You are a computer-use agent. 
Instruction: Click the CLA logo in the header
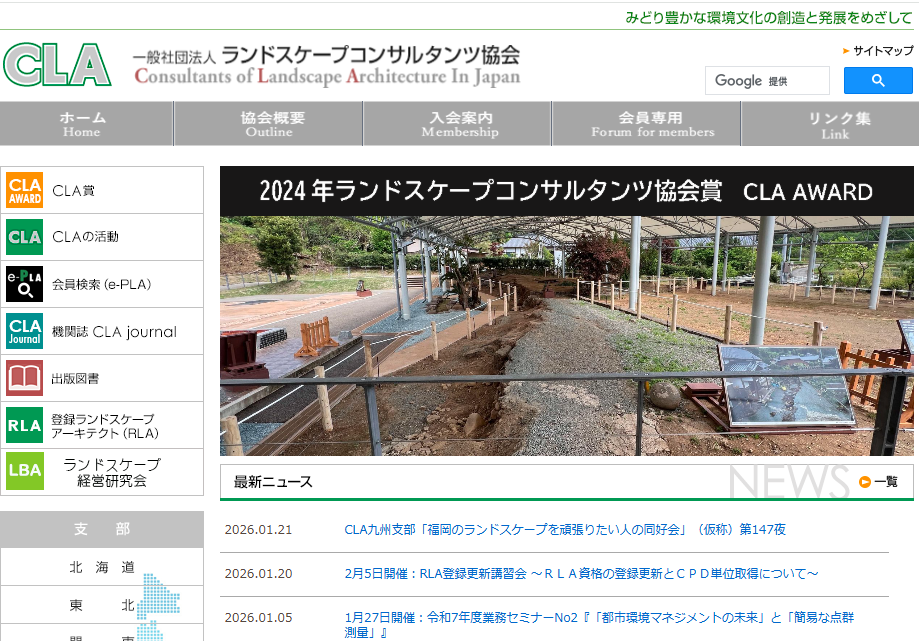pos(57,65)
